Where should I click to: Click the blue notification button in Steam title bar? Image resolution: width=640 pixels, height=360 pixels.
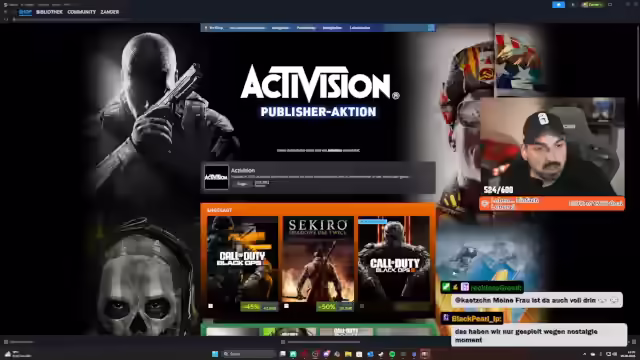(x=558, y=4)
